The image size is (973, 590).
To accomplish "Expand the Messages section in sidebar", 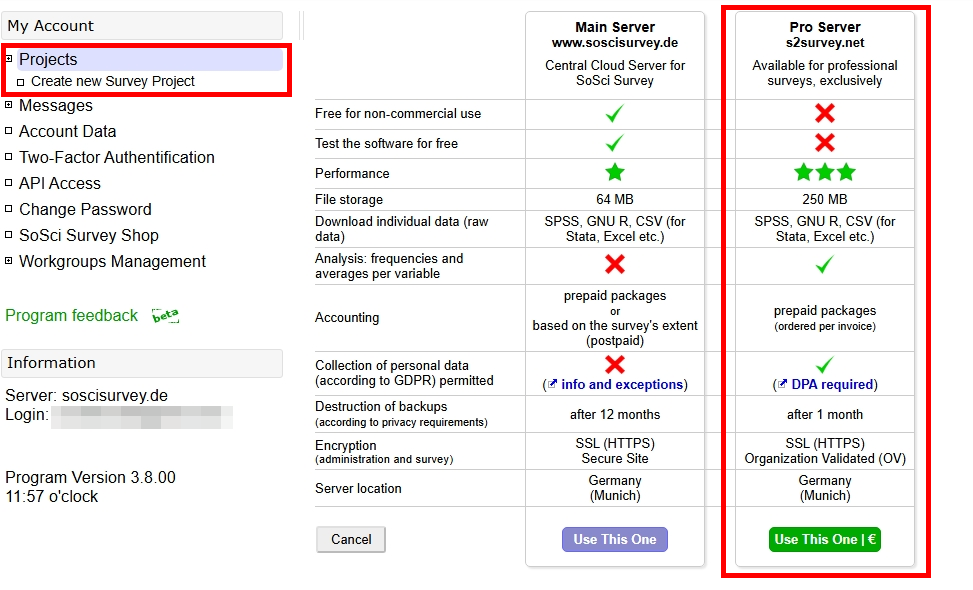I will pos(10,104).
